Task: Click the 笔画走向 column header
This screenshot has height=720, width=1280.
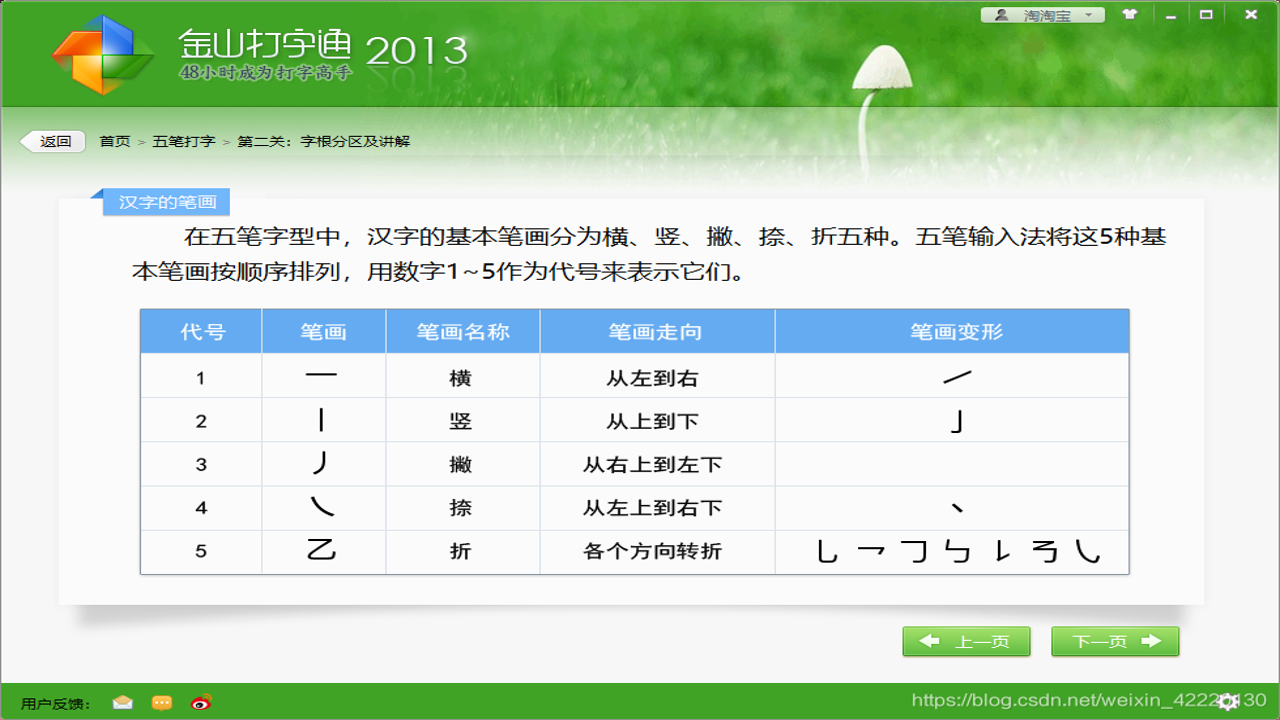Action: click(655, 332)
